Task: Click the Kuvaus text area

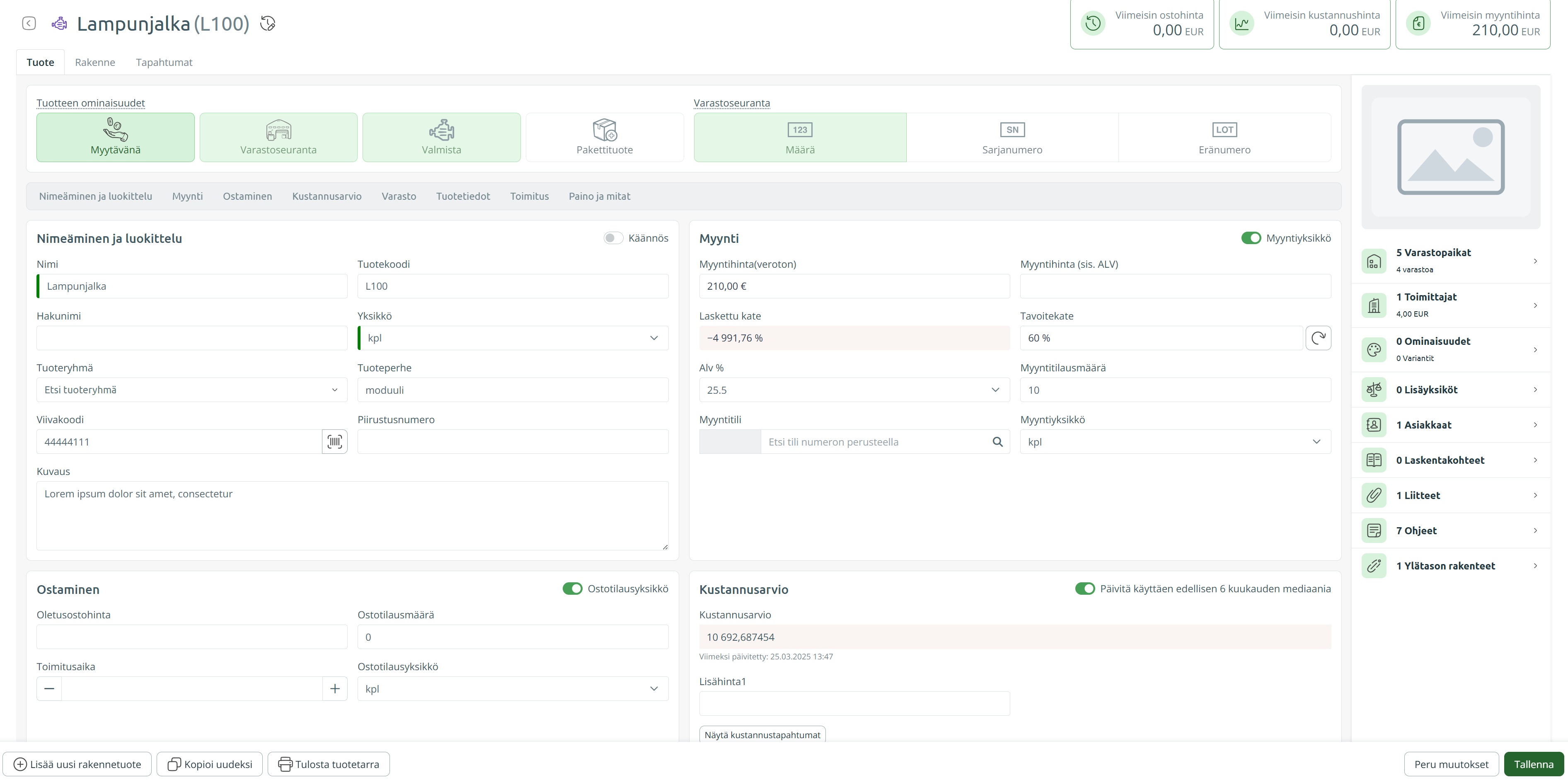Action: coord(353,516)
